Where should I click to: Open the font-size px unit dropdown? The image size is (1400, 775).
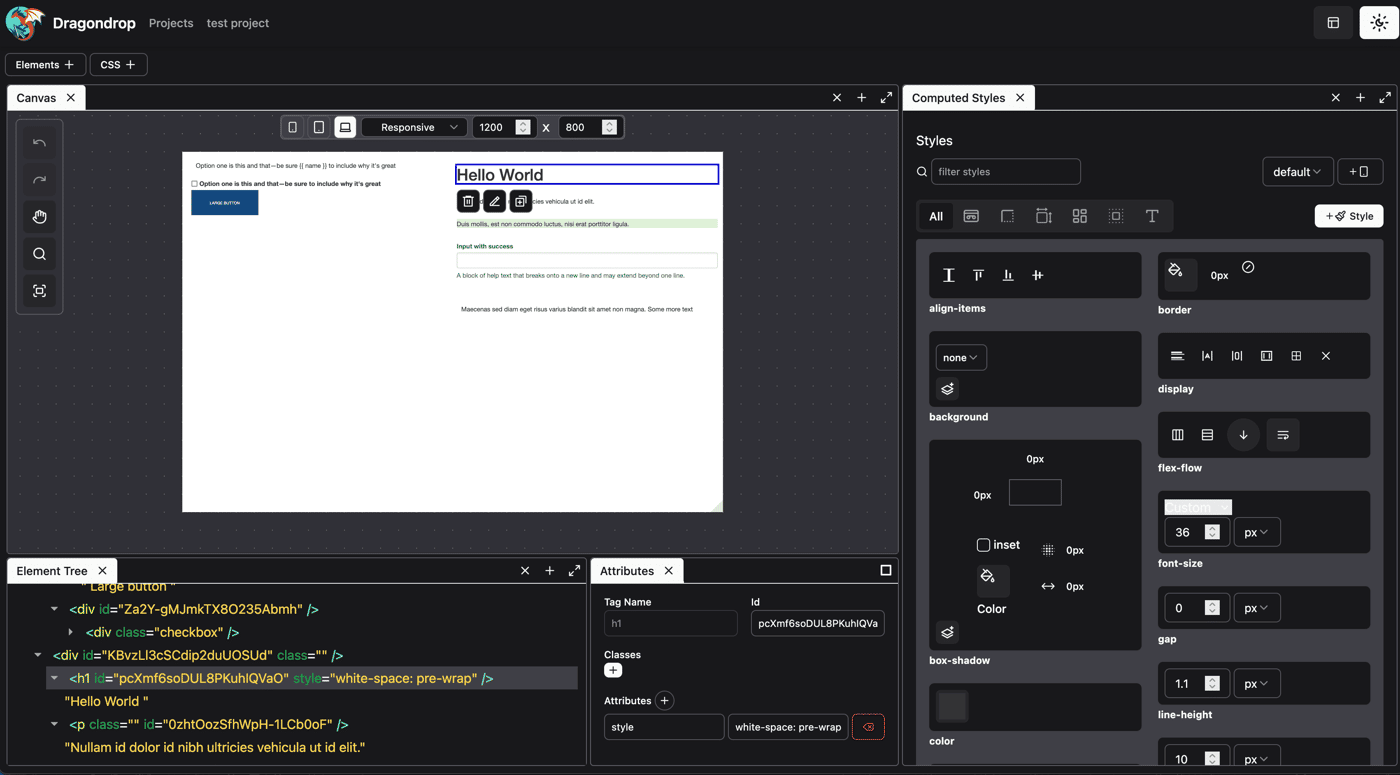pos(1257,532)
